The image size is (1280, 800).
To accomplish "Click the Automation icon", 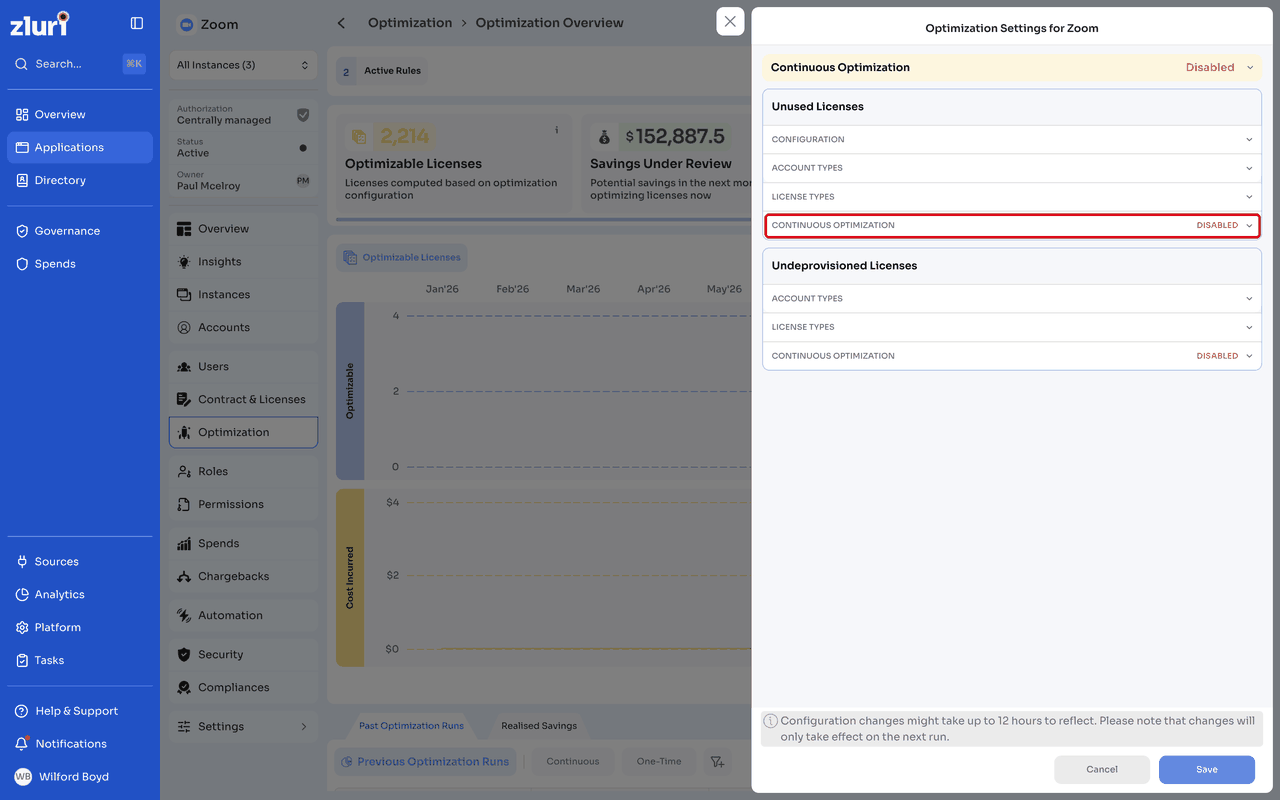I will (184, 616).
